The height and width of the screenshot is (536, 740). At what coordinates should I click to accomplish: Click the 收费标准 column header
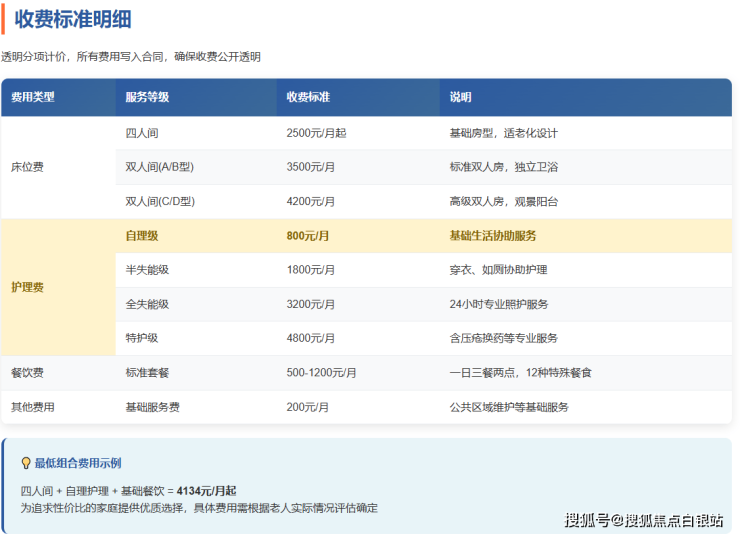[308, 98]
